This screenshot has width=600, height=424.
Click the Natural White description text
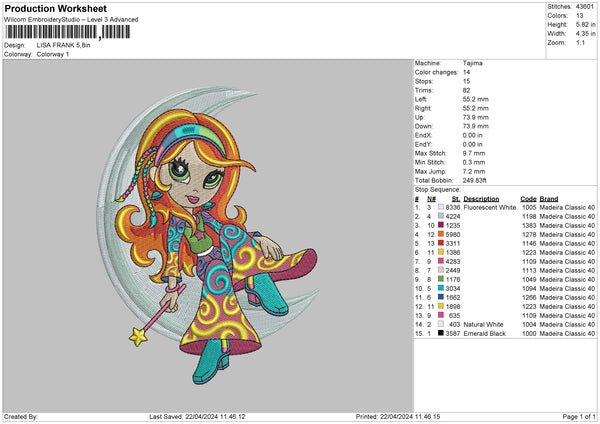483,325
